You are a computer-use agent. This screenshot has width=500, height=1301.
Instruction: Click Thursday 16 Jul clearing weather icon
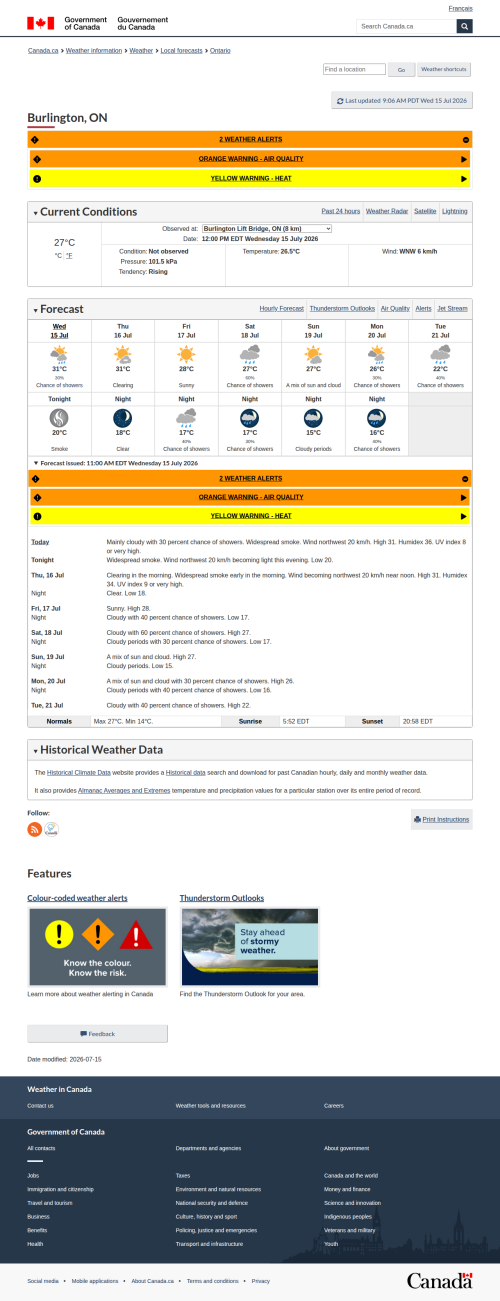pos(122,353)
